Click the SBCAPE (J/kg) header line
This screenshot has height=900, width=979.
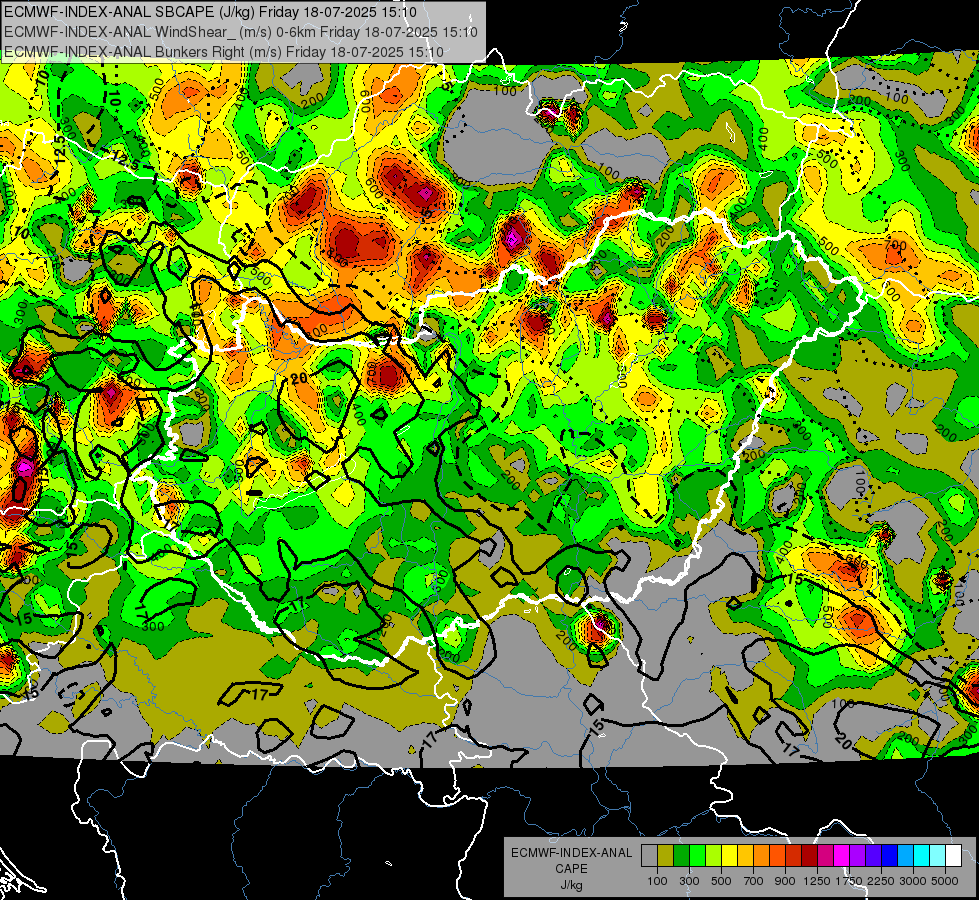tap(210, 12)
